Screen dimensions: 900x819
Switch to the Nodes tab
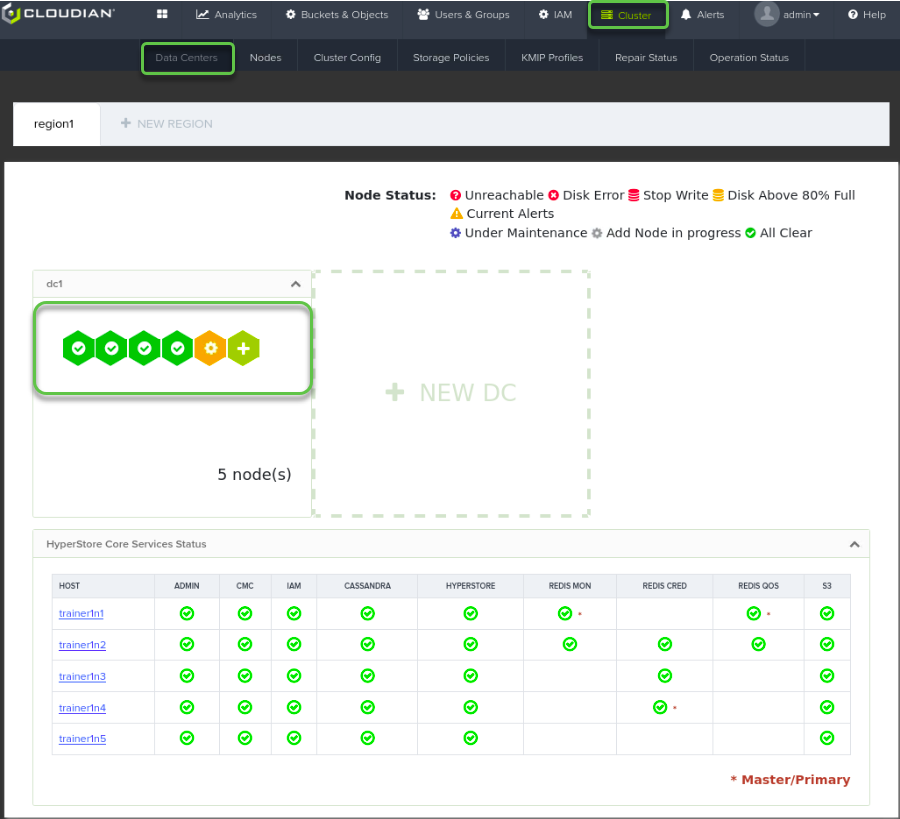pyautogui.click(x=265, y=57)
